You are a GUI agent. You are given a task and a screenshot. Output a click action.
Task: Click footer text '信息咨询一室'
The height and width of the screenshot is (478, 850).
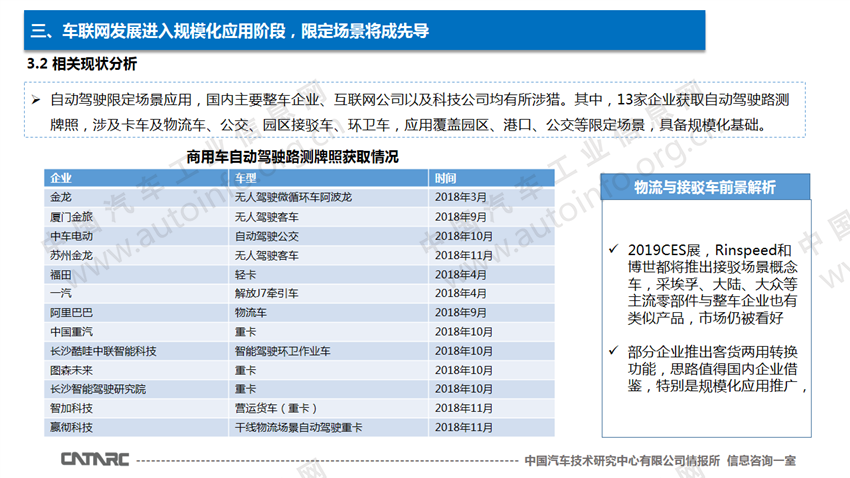[x=761, y=461]
